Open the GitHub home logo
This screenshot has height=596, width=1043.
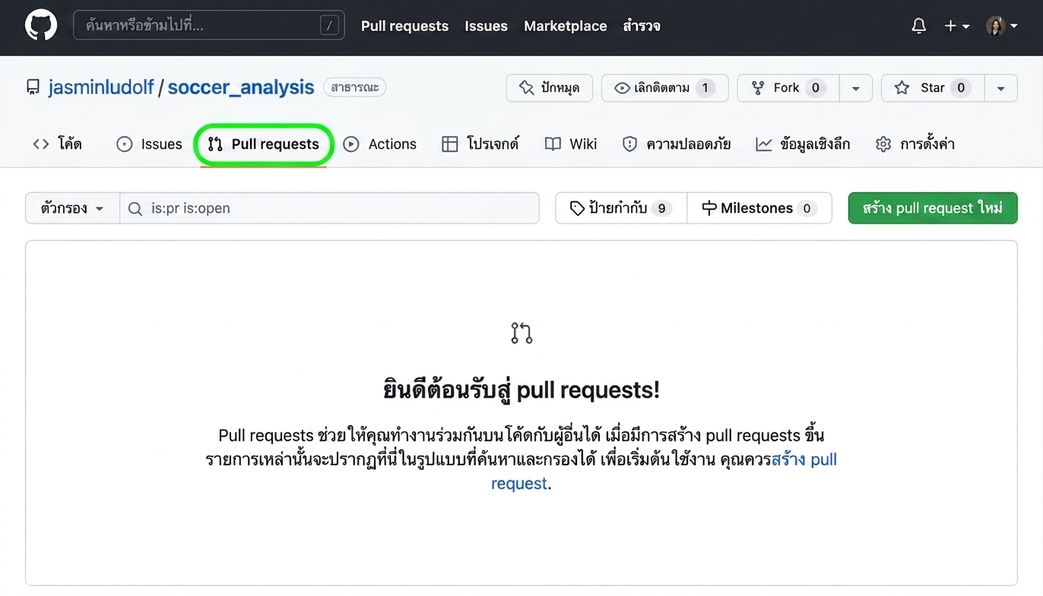pyautogui.click(x=41, y=26)
